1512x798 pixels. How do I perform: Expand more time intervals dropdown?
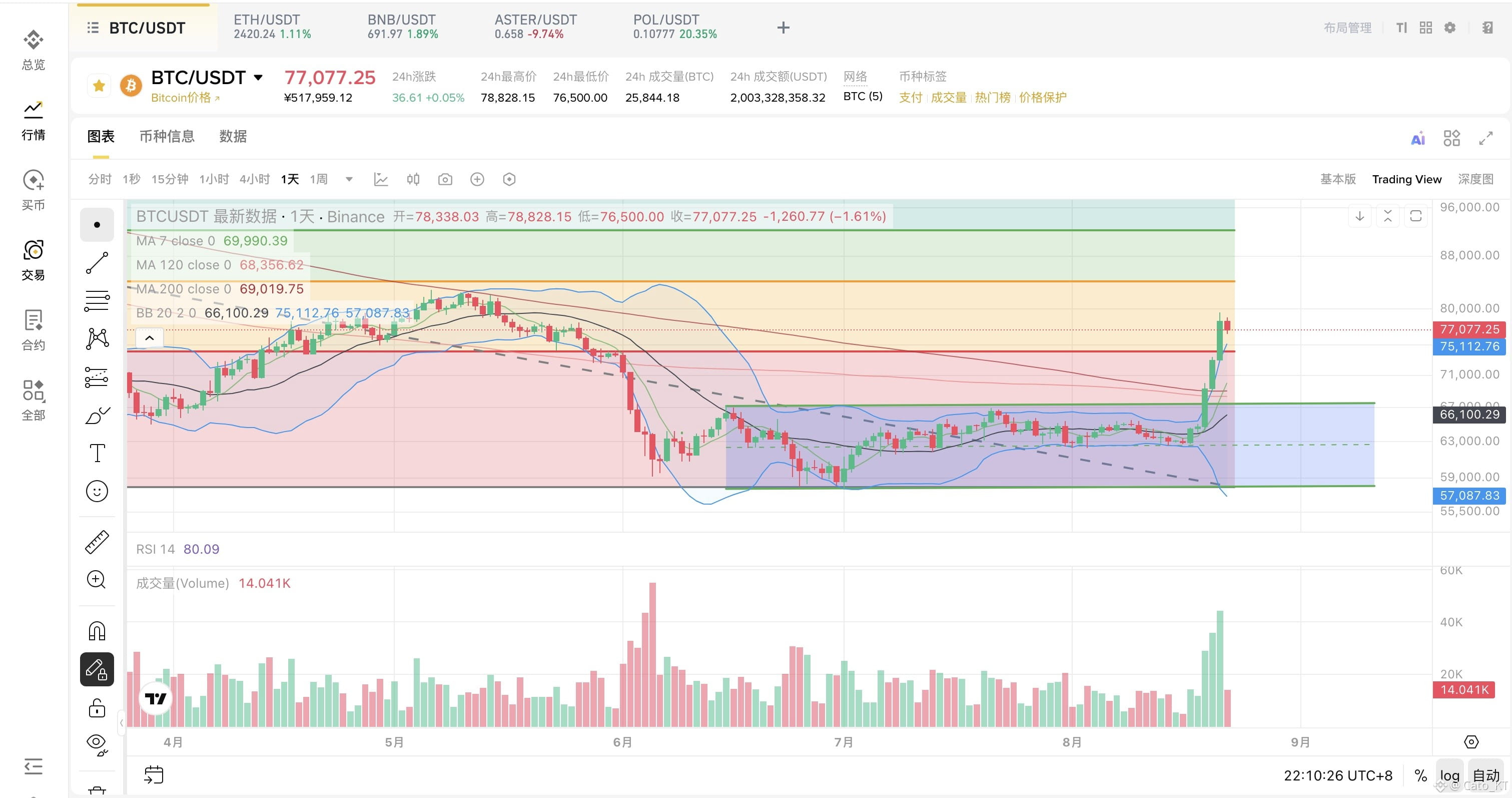pos(349,179)
